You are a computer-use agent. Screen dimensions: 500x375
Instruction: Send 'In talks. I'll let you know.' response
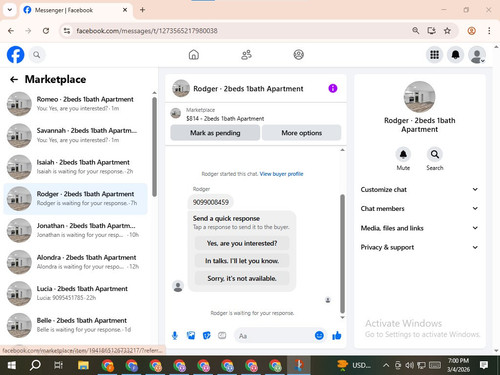[x=242, y=261]
